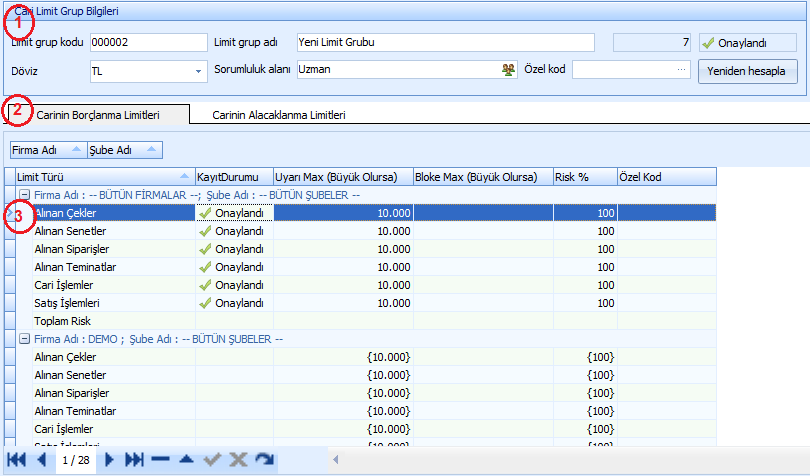Viewport: 810px width, 476px height.
Task: Click the header Onaylandı status button
Action: [x=747, y=43]
